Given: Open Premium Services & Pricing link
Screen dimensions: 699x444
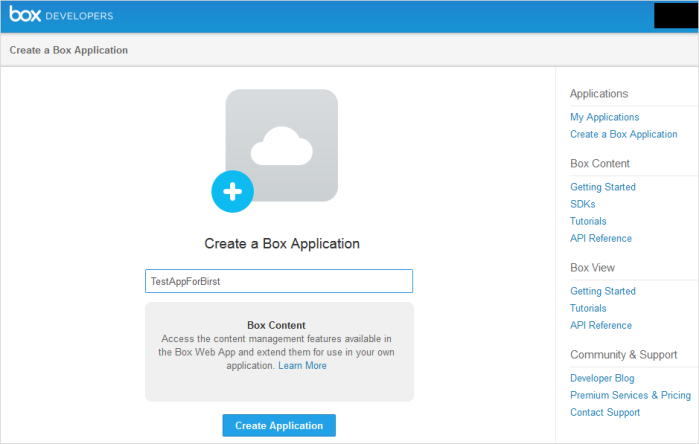Looking at the screenshot, I should point(630,395).
